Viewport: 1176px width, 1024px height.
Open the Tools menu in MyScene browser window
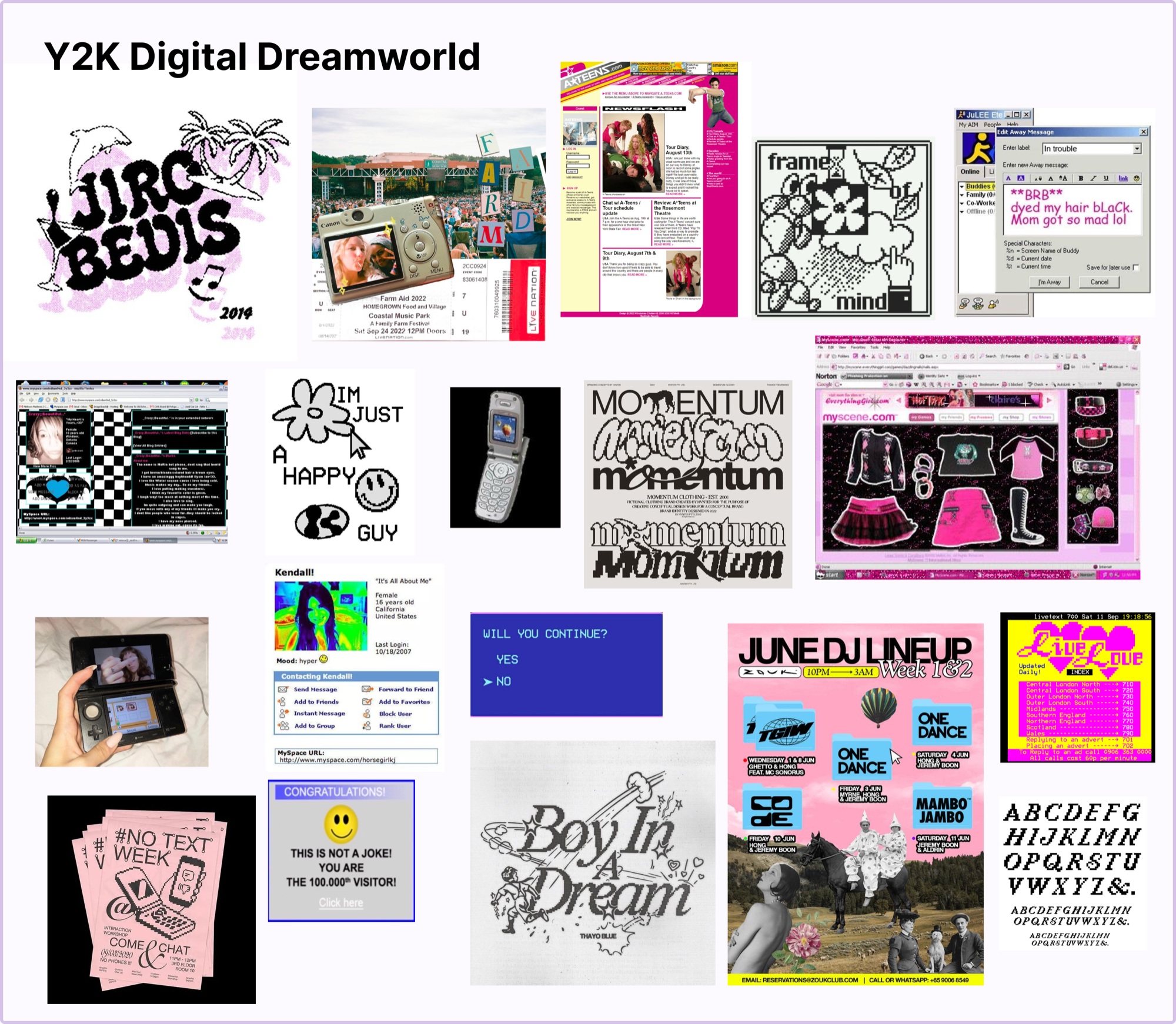click(x=874, y=347)
